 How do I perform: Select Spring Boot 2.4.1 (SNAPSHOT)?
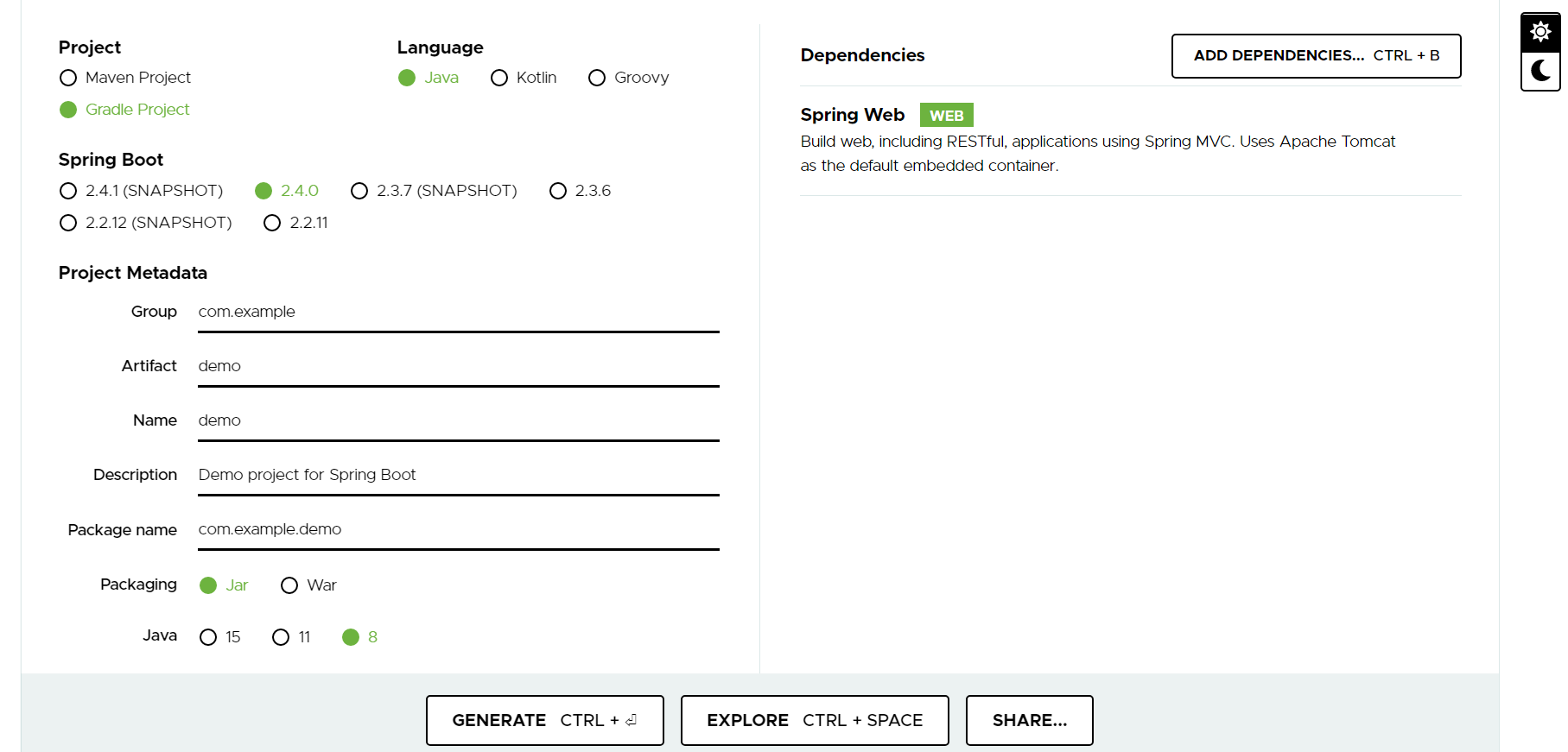[142, 191]
